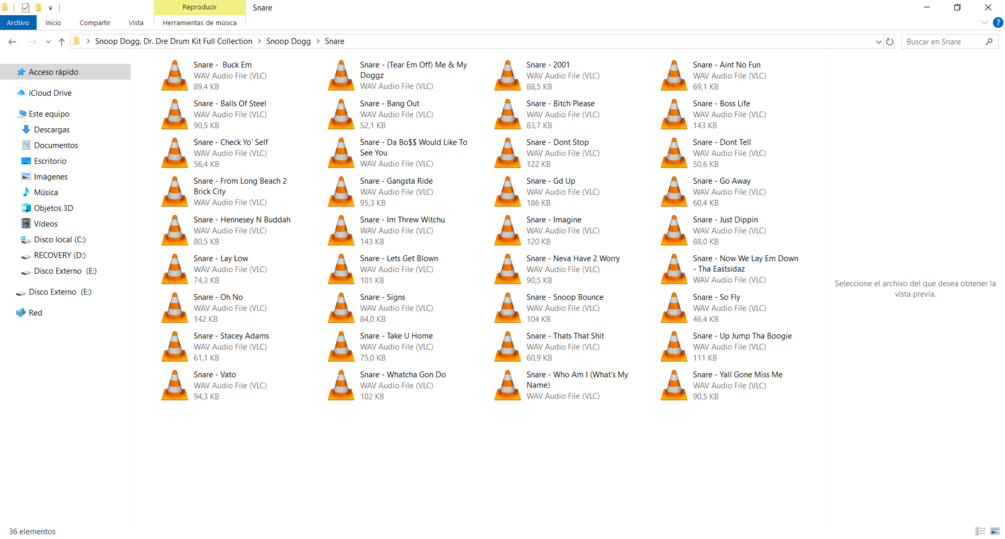This screenshot has height=539, width=1005.
Task: Click the Snare - Snoop Bounce file icon
Action: (508, 308)
